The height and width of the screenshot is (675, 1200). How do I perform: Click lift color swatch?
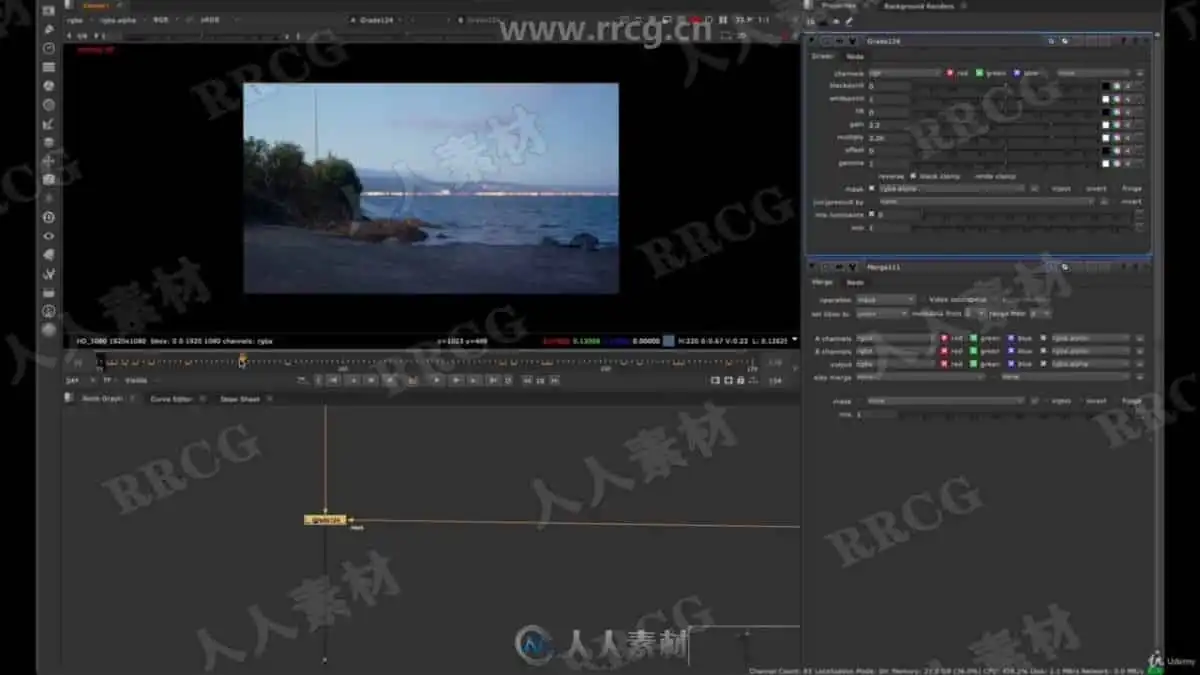pyautogui.click(x=1106, y=112)
